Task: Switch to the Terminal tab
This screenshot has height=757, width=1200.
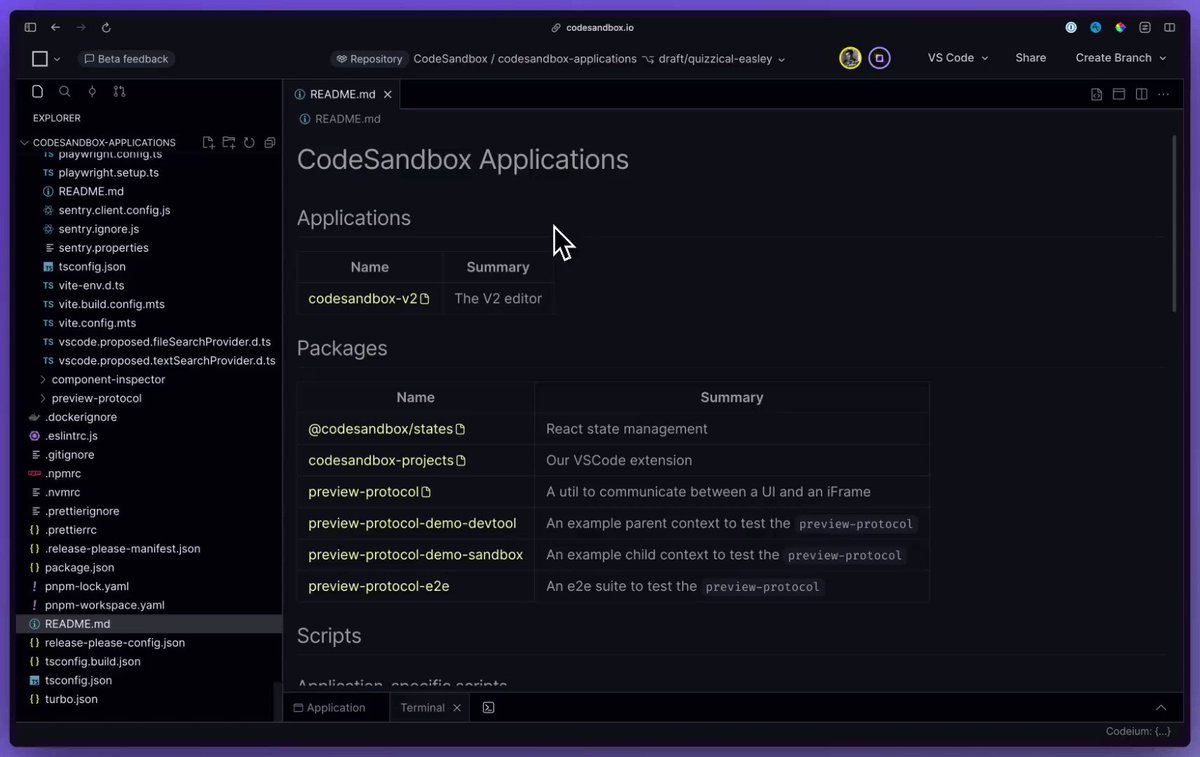Action: (421, 707)
